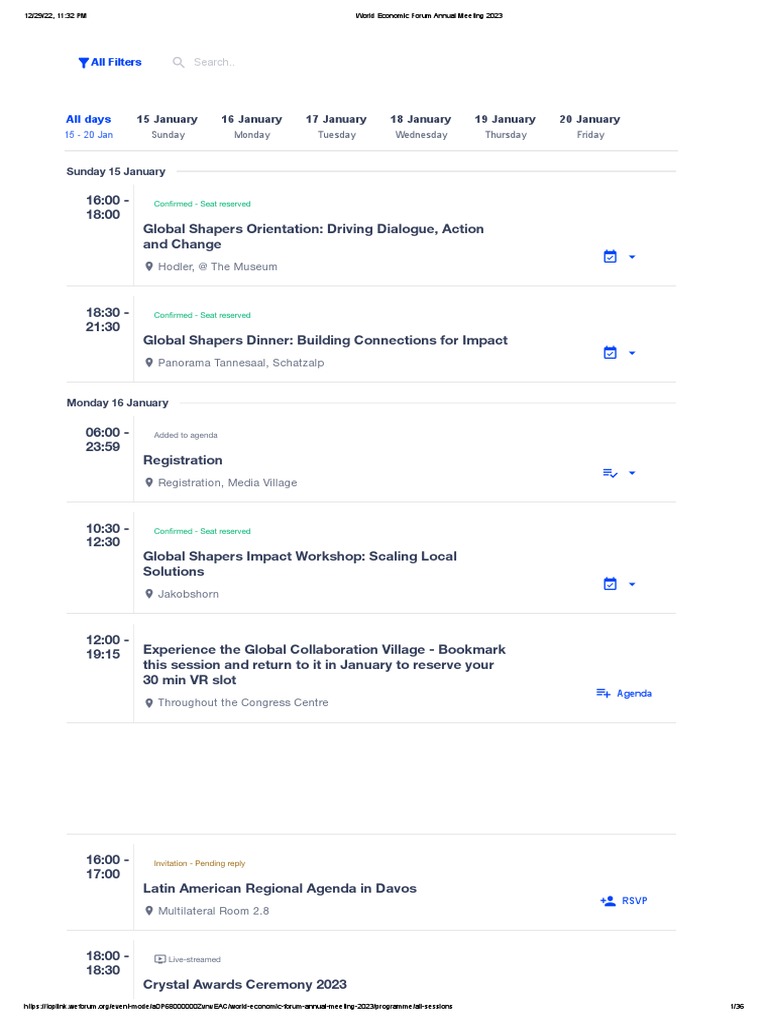Image resolution: width=768 pixels, height=1024 pixels.
Task: Switch to the All days tab
Action: (x=89, y=126)
